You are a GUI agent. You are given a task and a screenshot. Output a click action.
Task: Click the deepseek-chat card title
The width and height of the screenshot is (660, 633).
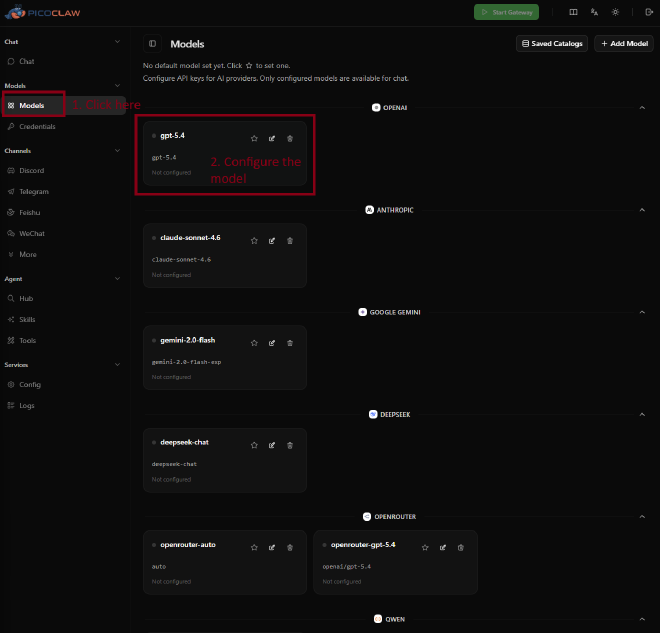tap(184, 442)
